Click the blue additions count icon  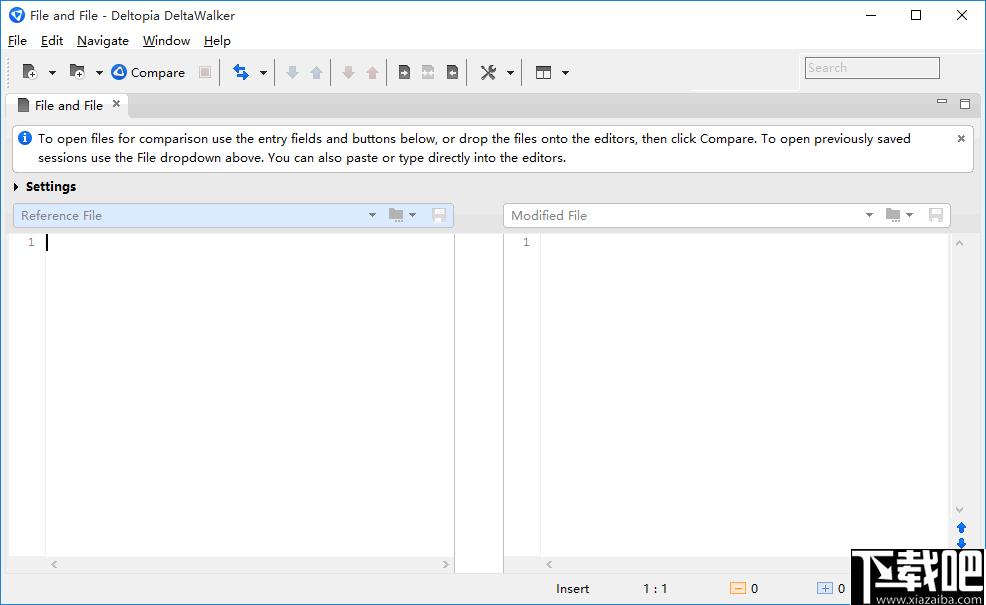coord(824,589)
